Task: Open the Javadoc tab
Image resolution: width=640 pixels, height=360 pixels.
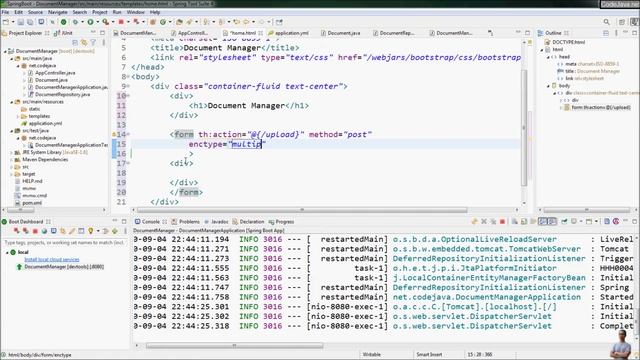Action: pos(216,222)
